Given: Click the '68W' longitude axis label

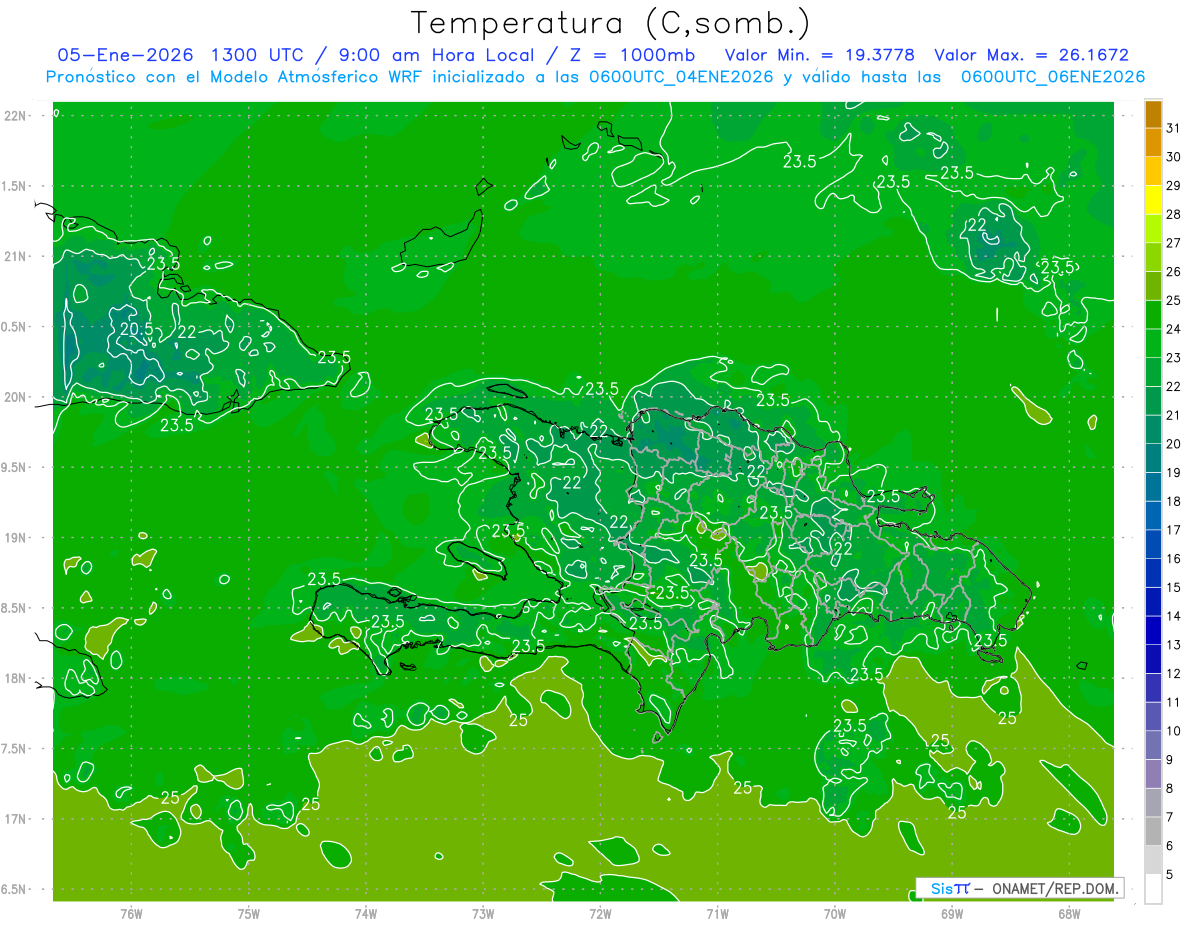Looking at the screenshot, I should (x=1069, y=913).
